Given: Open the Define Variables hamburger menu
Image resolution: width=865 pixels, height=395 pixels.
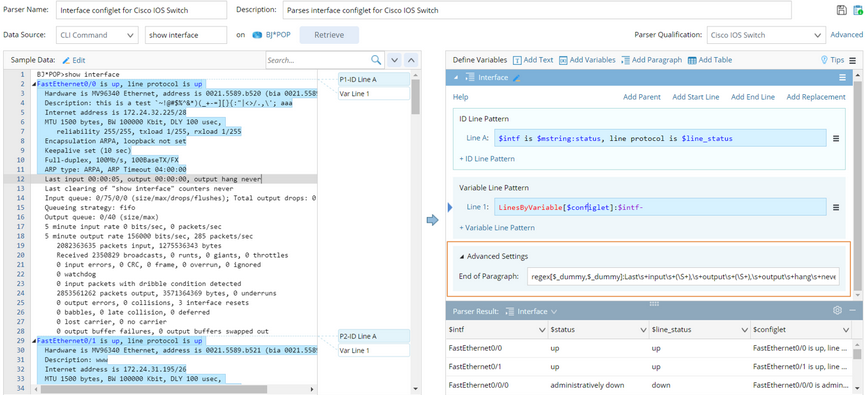Looking at the screenshot, I should (x=853, y=60).
